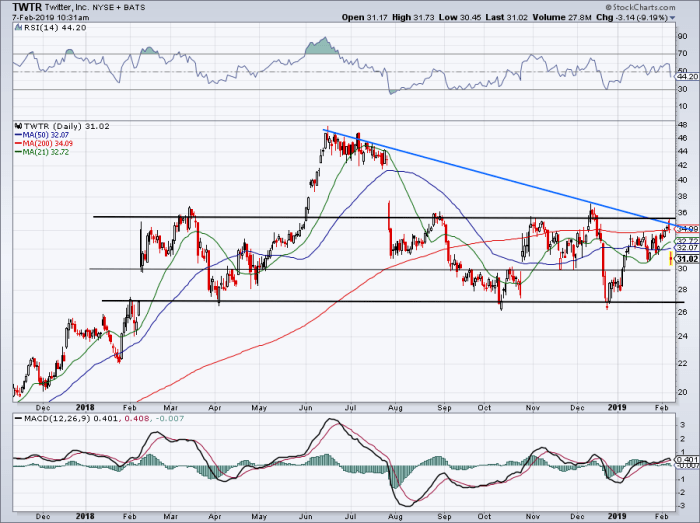This screenshot has width=700, height=523.
Task: Click the 20 price level on the price axis
Action: (682, 392)
